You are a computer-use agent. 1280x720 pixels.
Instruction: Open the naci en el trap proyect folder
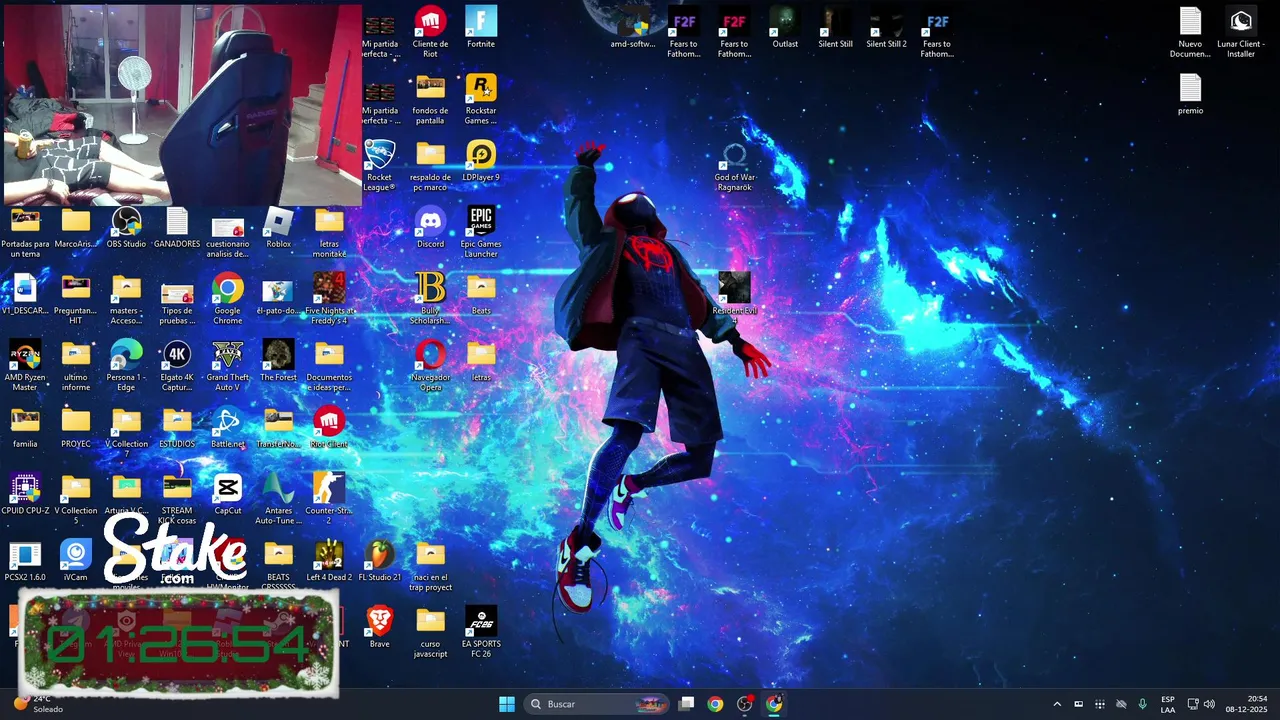point(430,565)
